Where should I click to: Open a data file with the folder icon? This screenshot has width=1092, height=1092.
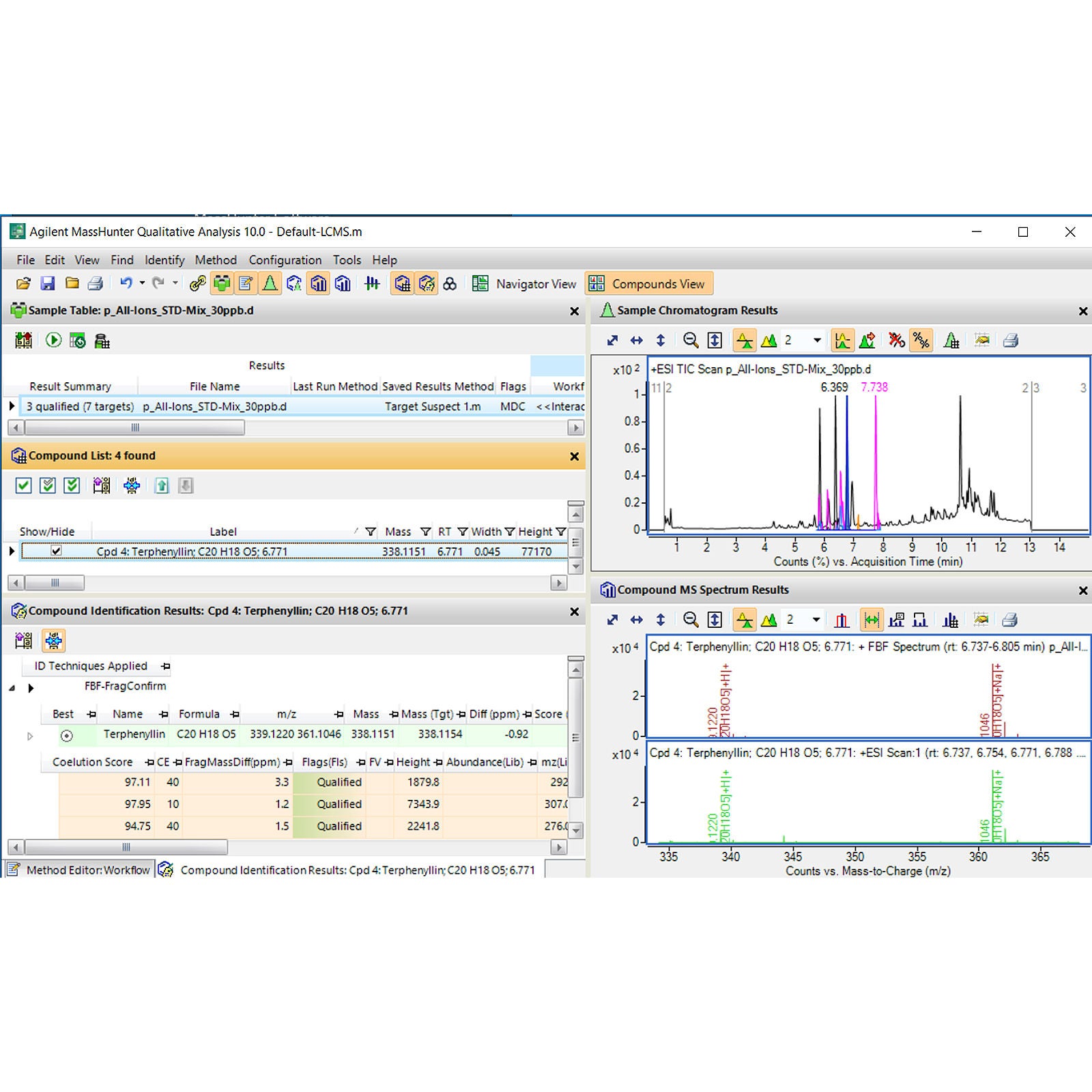pos(24,283)
